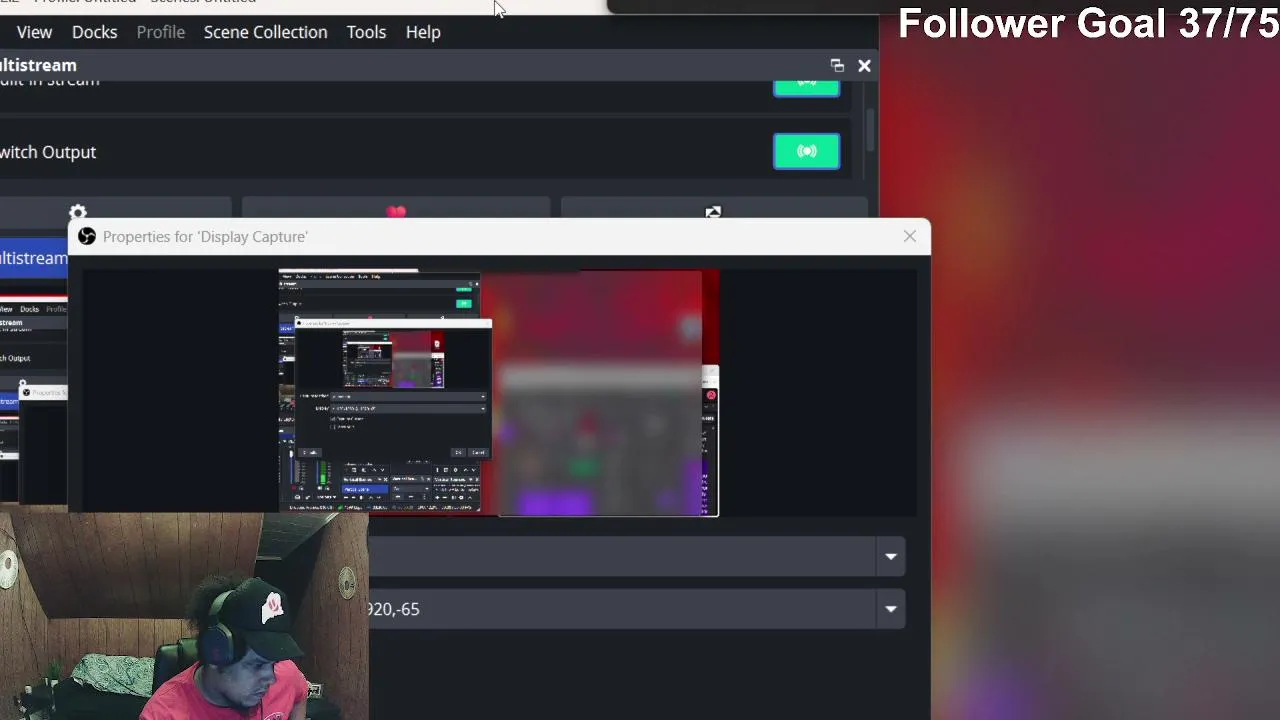Open Multistream settings via the gear icon

(x=78, y=211)
